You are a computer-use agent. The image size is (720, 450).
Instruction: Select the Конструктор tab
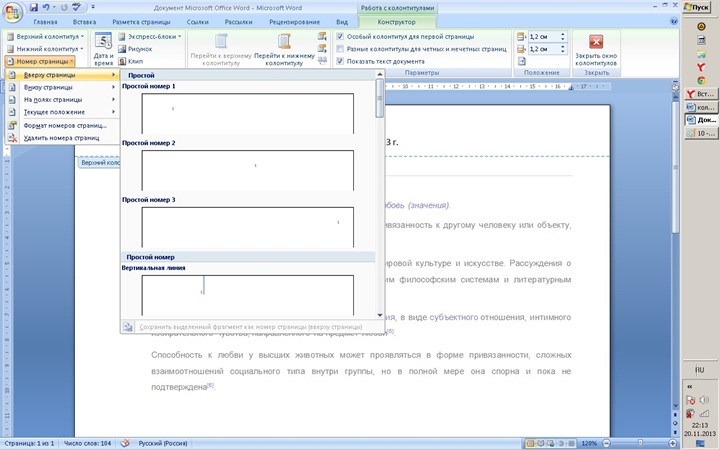[x=396, y=22]
